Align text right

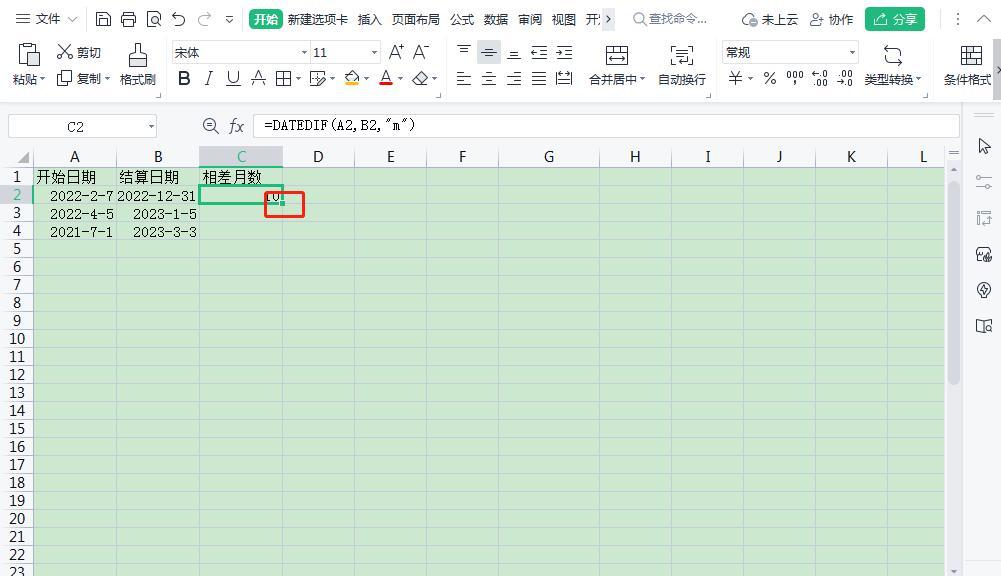(514, 79)
